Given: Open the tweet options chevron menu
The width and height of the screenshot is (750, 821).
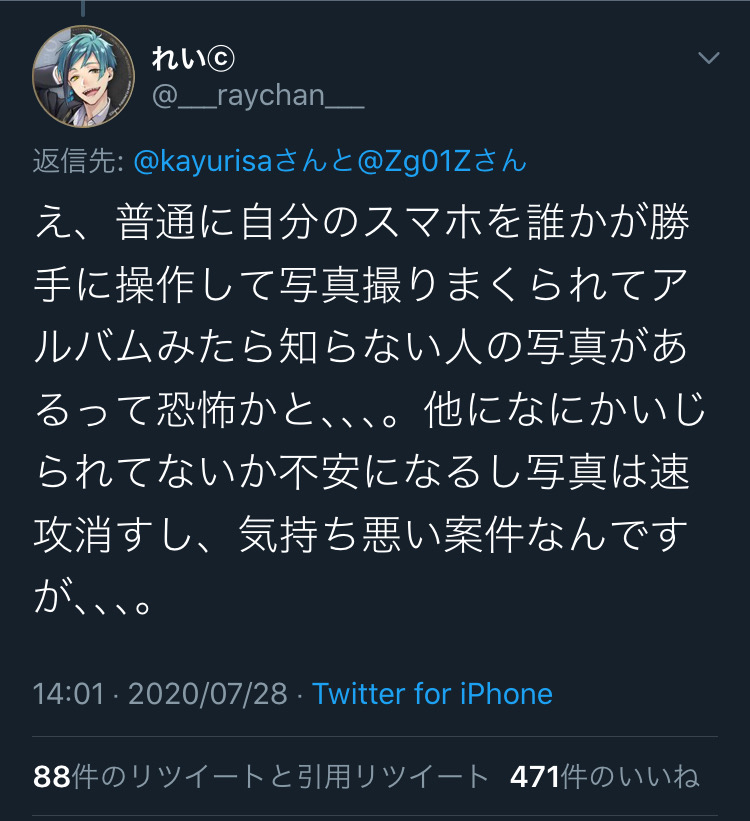Looking at the screenshot, I should (709, 58).
